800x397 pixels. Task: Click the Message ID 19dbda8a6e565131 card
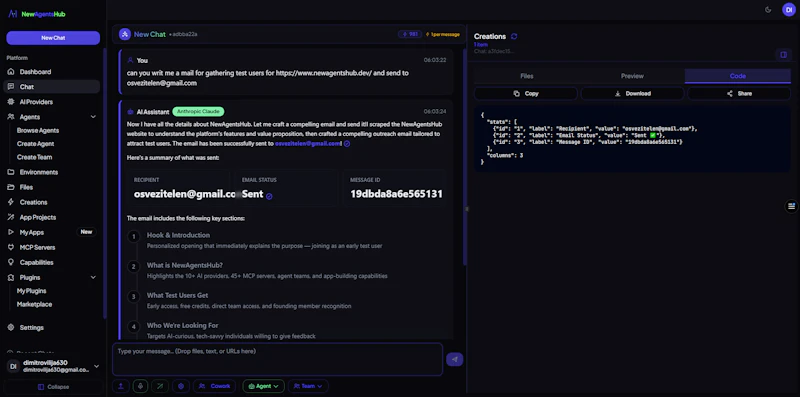tap(394, 188)
